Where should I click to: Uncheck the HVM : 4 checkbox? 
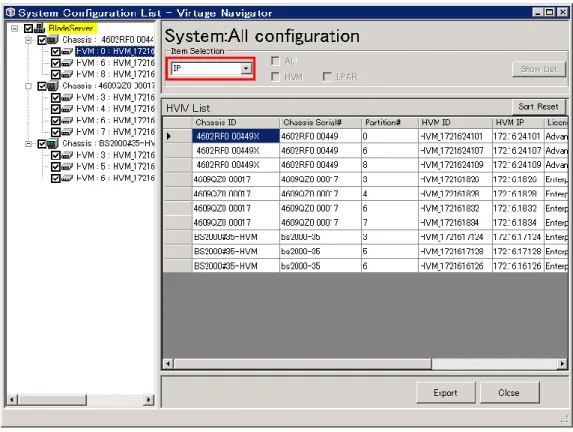[56, 109]
